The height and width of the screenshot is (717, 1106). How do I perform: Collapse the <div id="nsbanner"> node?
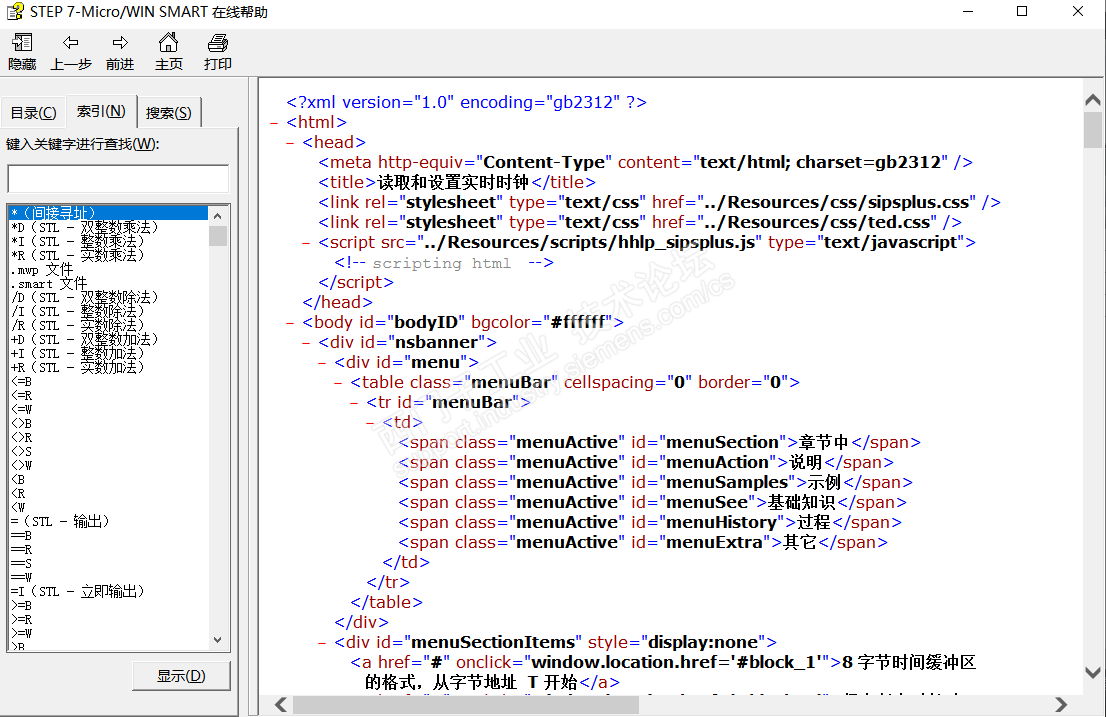(306, 343)
